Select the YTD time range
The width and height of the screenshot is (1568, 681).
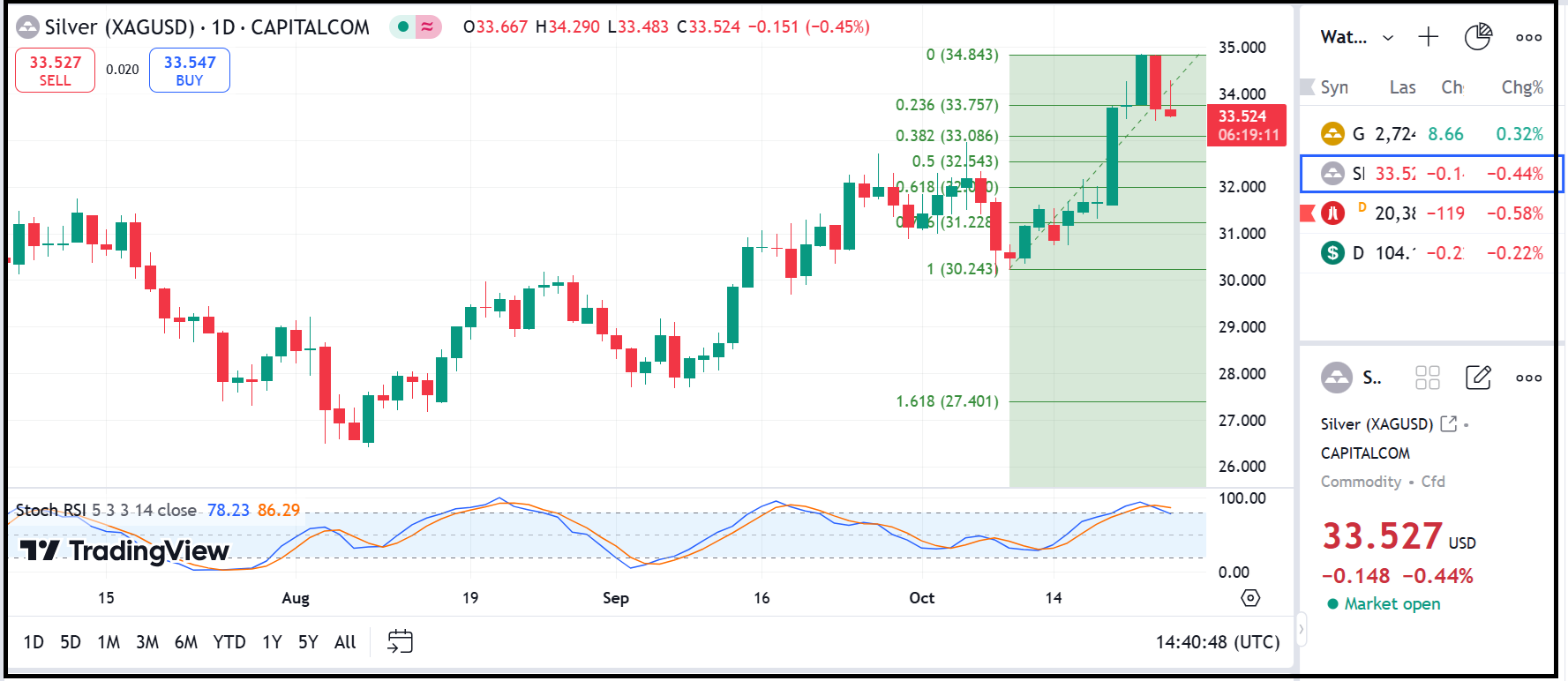tap(229, 642)
